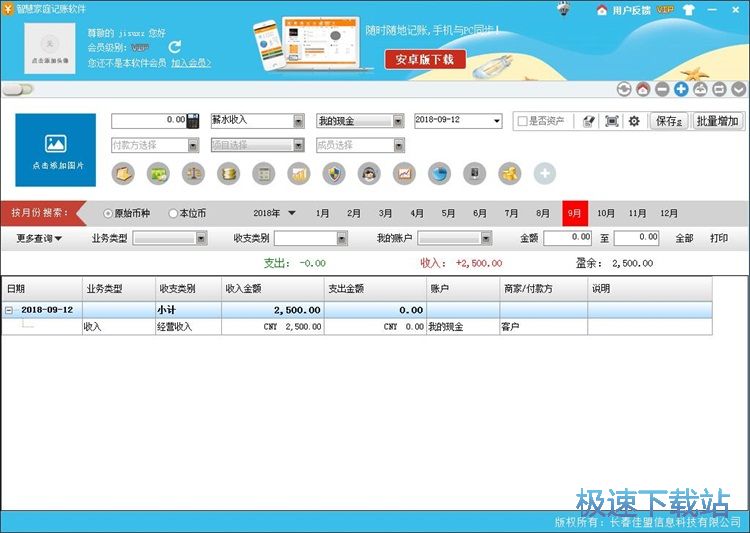Click the refresh icon next to member level
This screenshot has width=750, height=533.
tap(175, 46)
